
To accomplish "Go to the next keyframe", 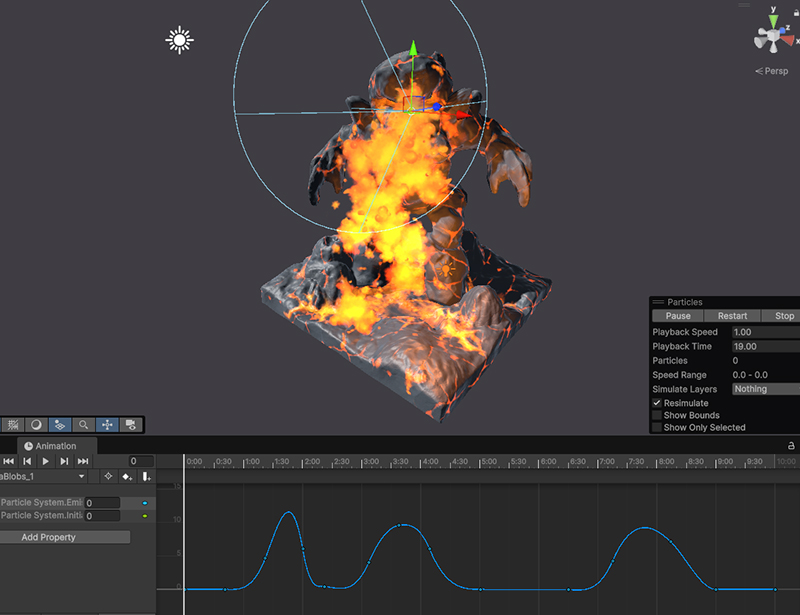I will (x=64, y=461).
